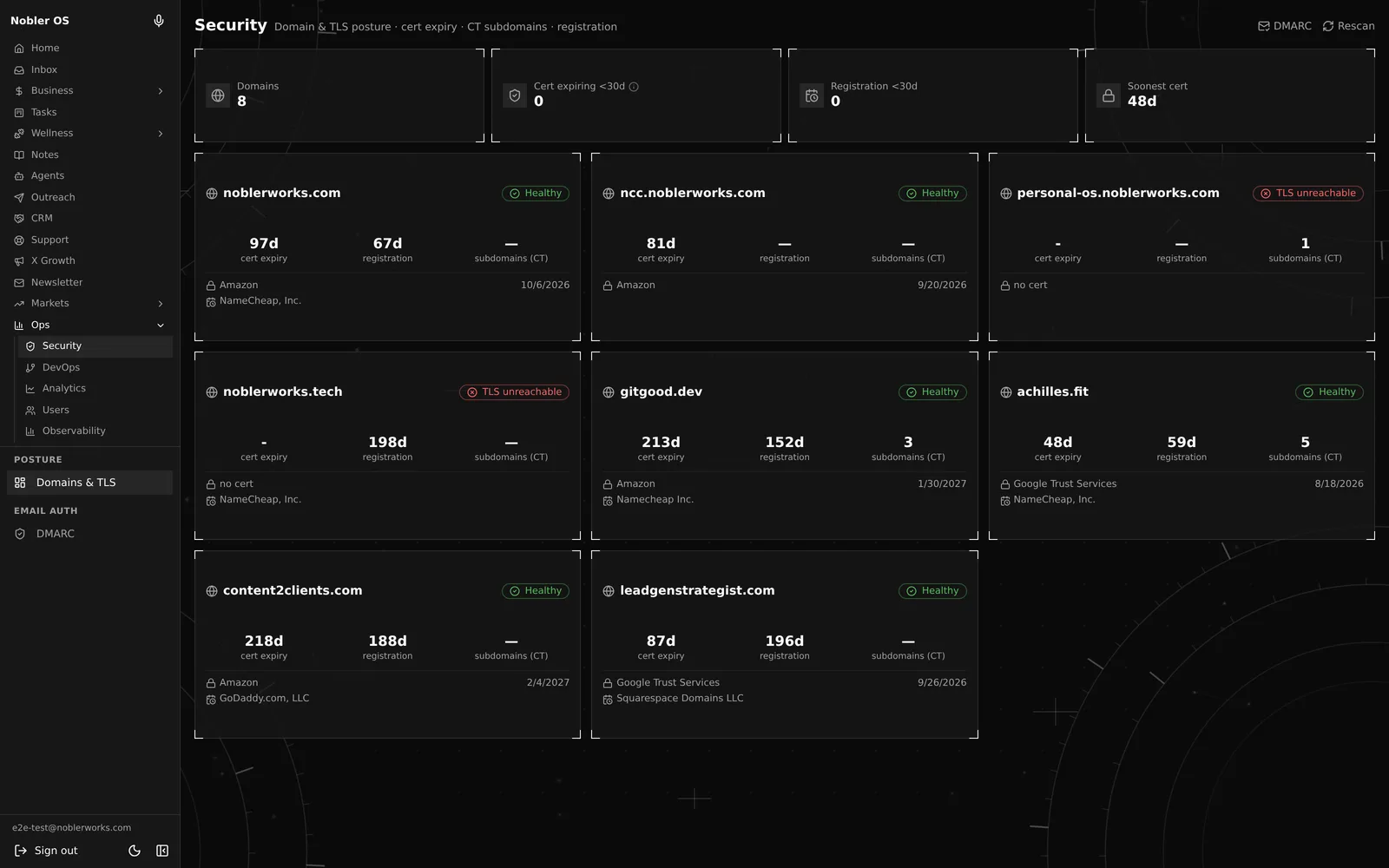Click the Rescan button
The width and height of the screenshot is (1389, 868).
coord(1348,26)
